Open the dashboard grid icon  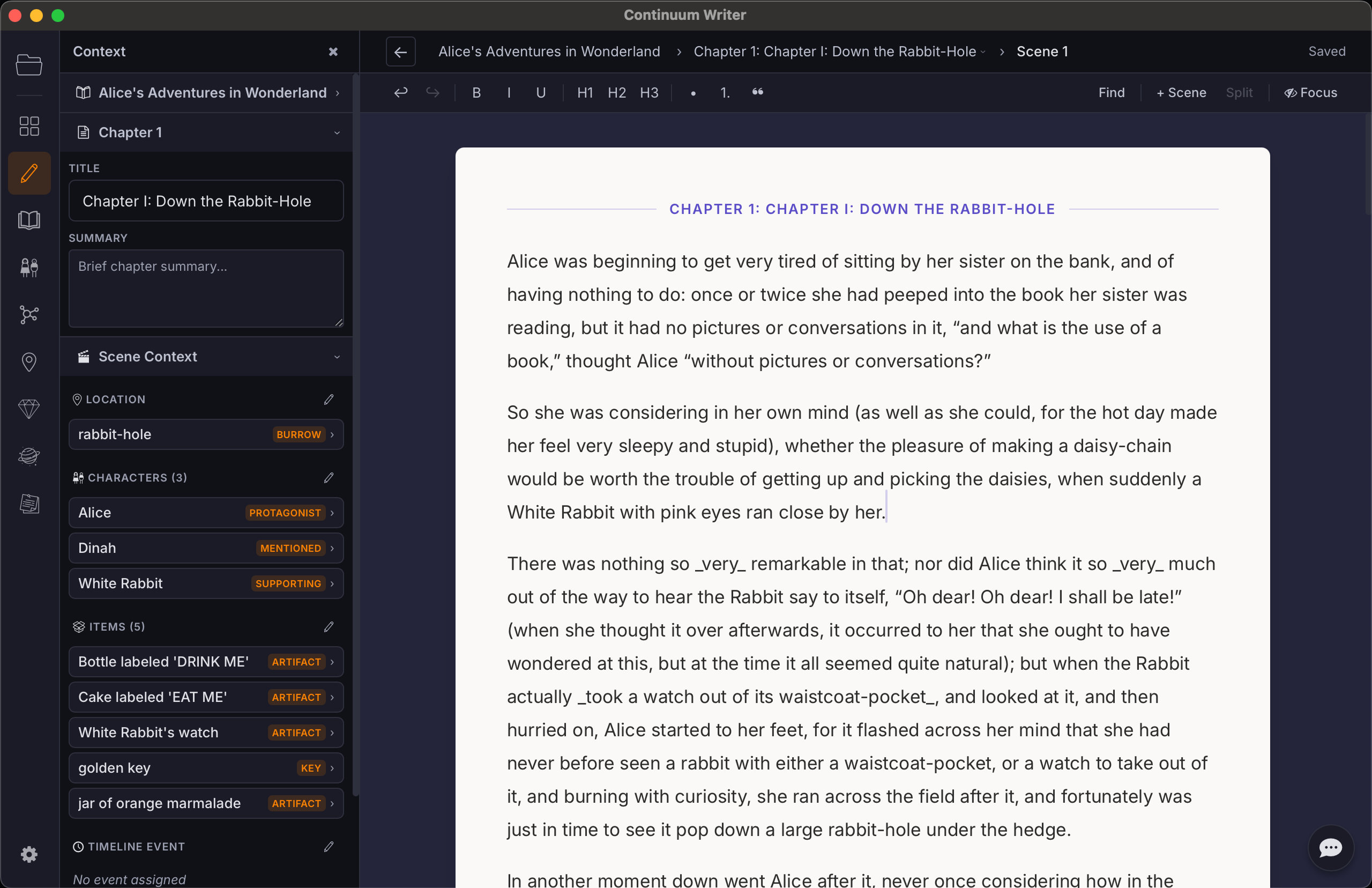29,126
